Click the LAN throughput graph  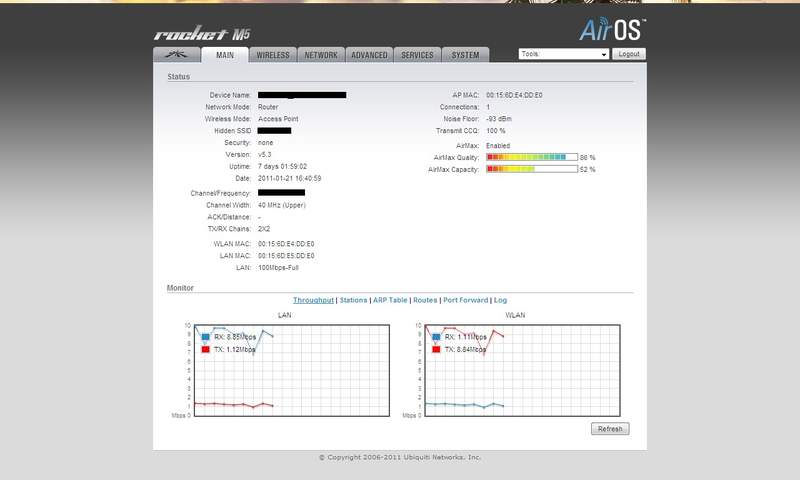point(292,370)
